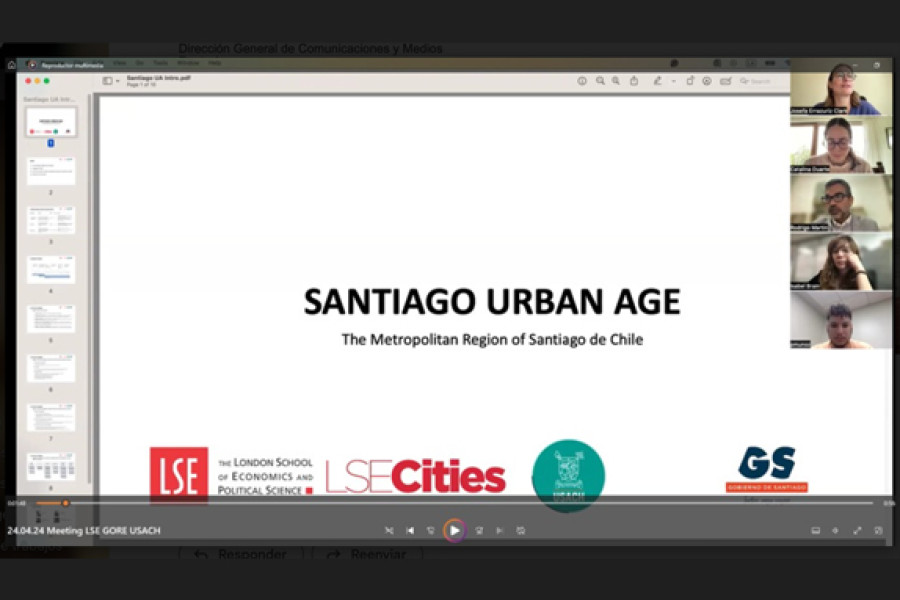Show document info for the PDF
The image size is (900, 600).
[583, 81]
